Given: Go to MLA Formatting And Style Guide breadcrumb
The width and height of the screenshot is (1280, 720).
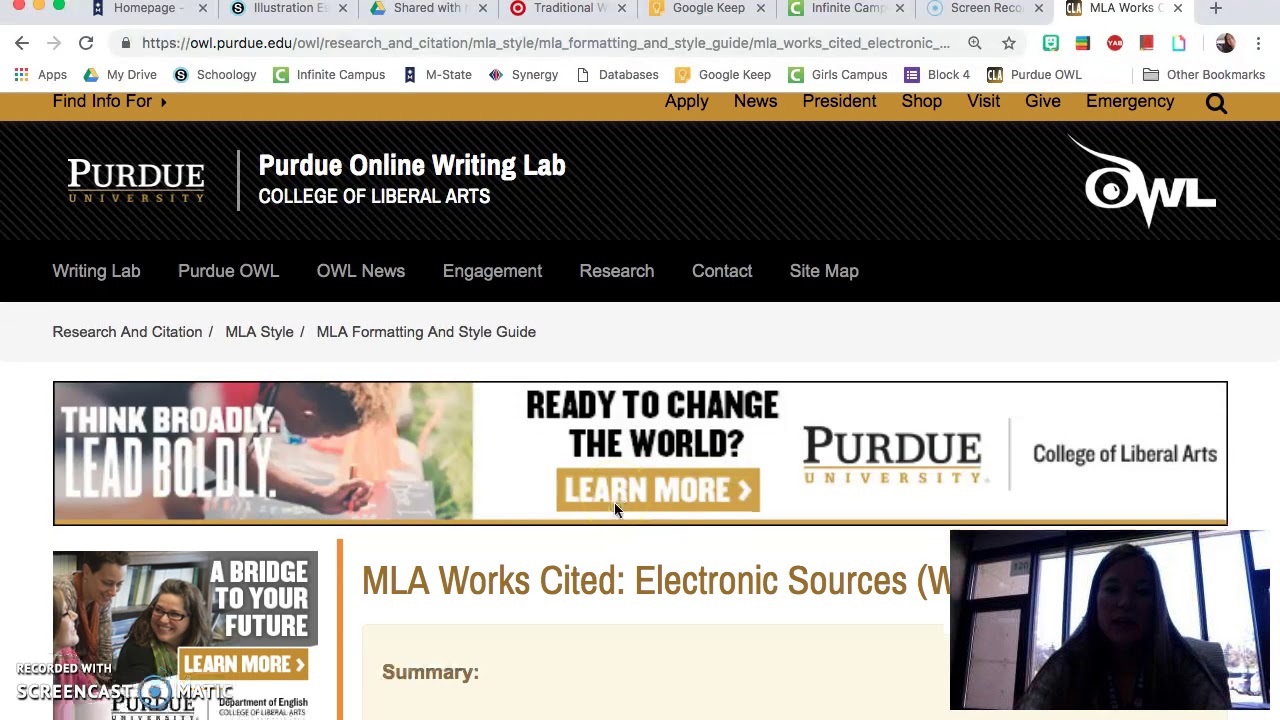Looking at the screenshot, I should coord(426,332).
